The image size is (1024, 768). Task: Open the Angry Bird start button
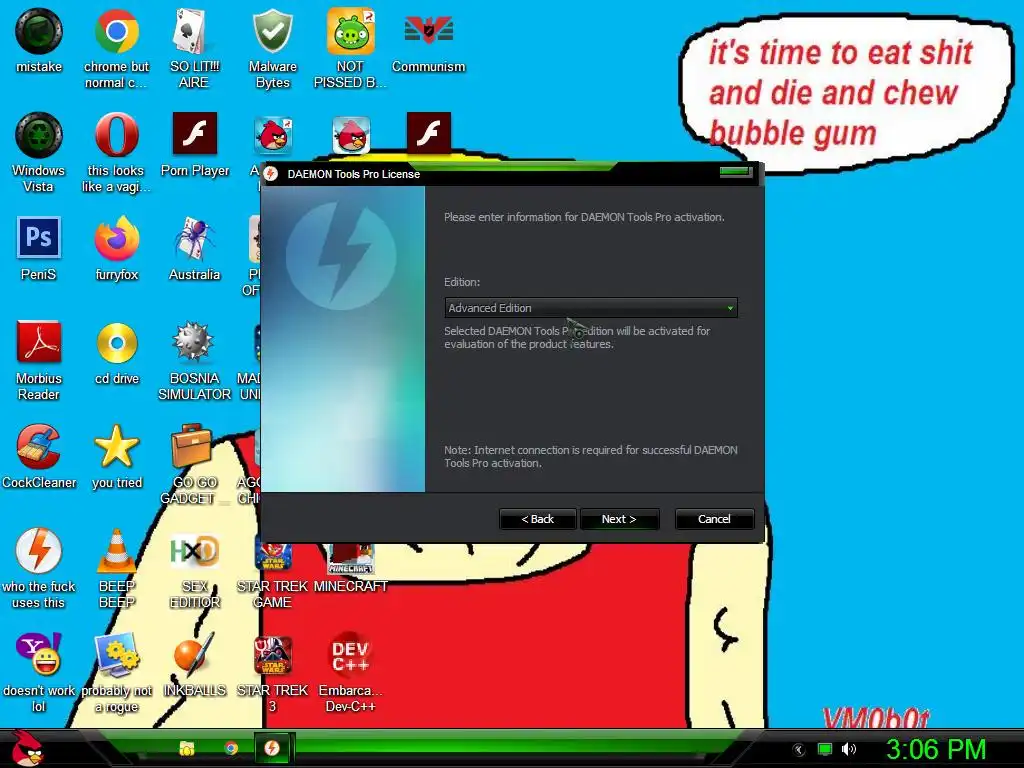click(x=27, y=748)
